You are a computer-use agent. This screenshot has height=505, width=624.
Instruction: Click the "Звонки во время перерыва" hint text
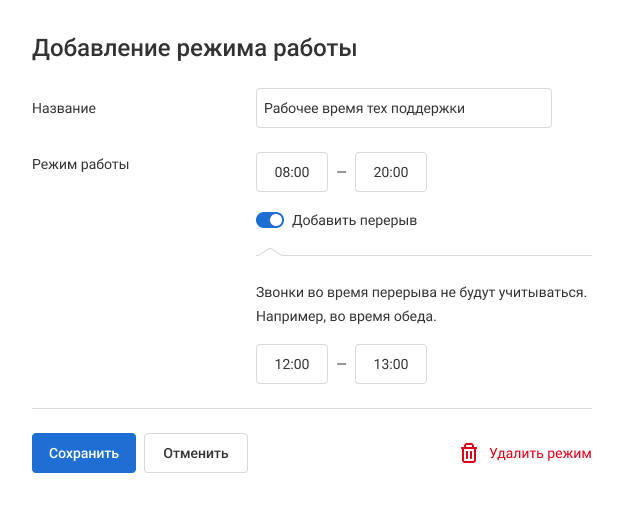click(420, 293)
